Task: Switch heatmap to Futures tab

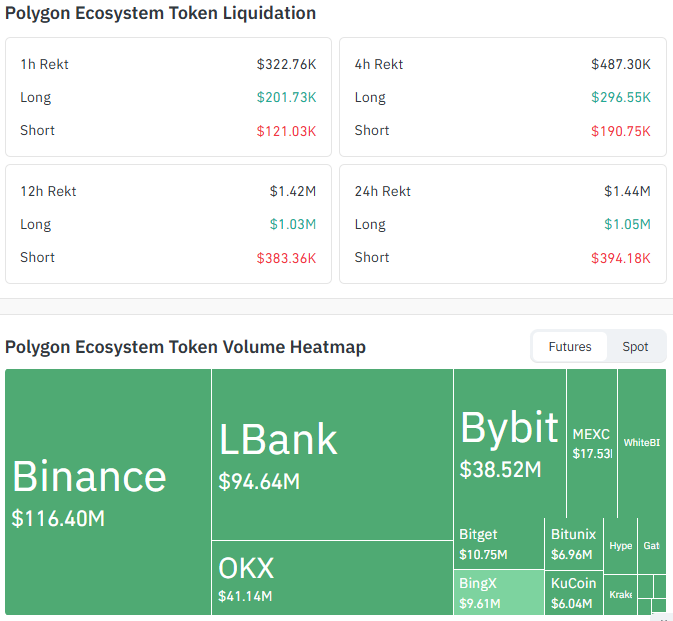Action: [570, 346]
